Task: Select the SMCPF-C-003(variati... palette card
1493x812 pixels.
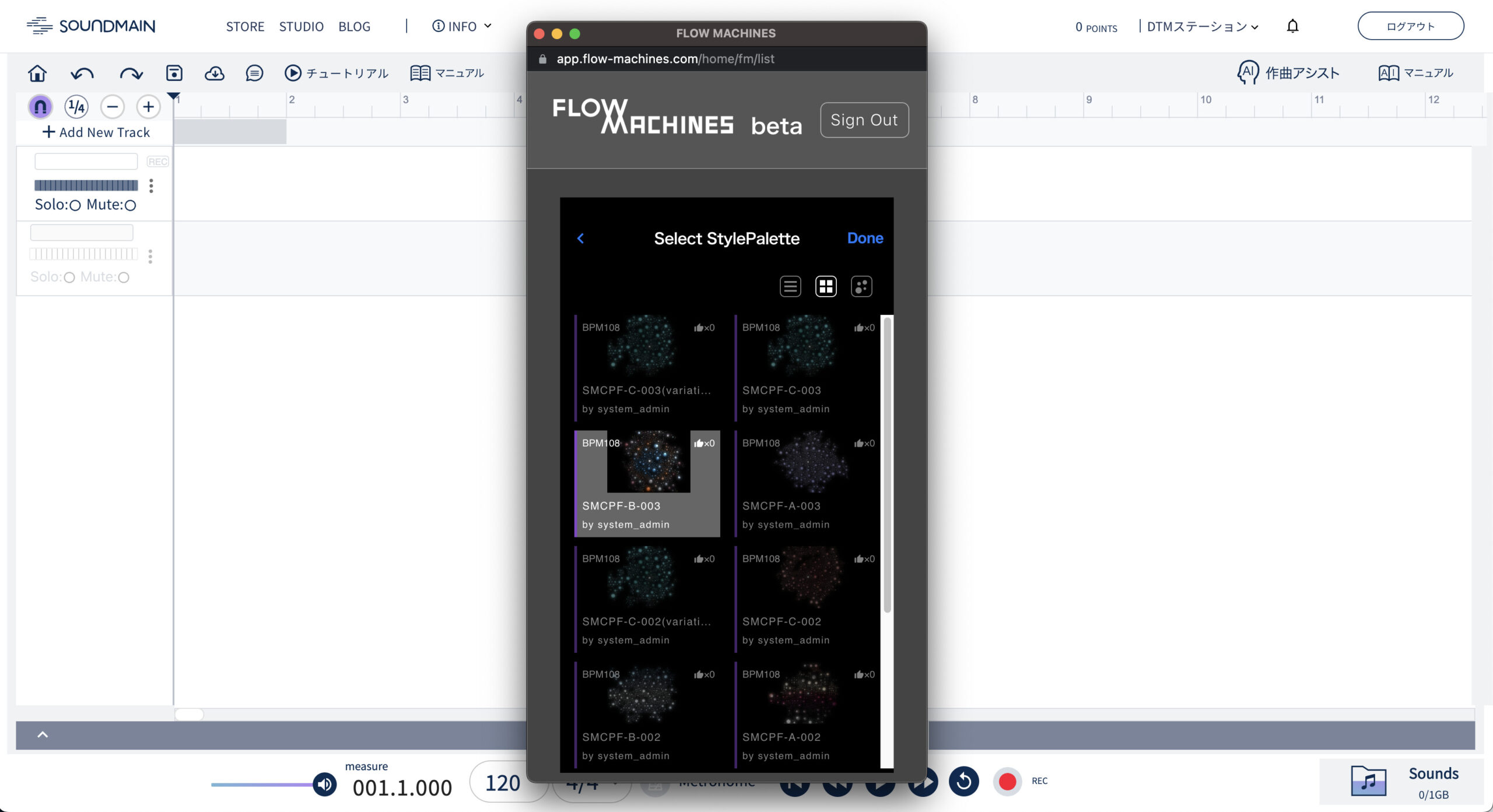Action: click(x=647, y=367)
